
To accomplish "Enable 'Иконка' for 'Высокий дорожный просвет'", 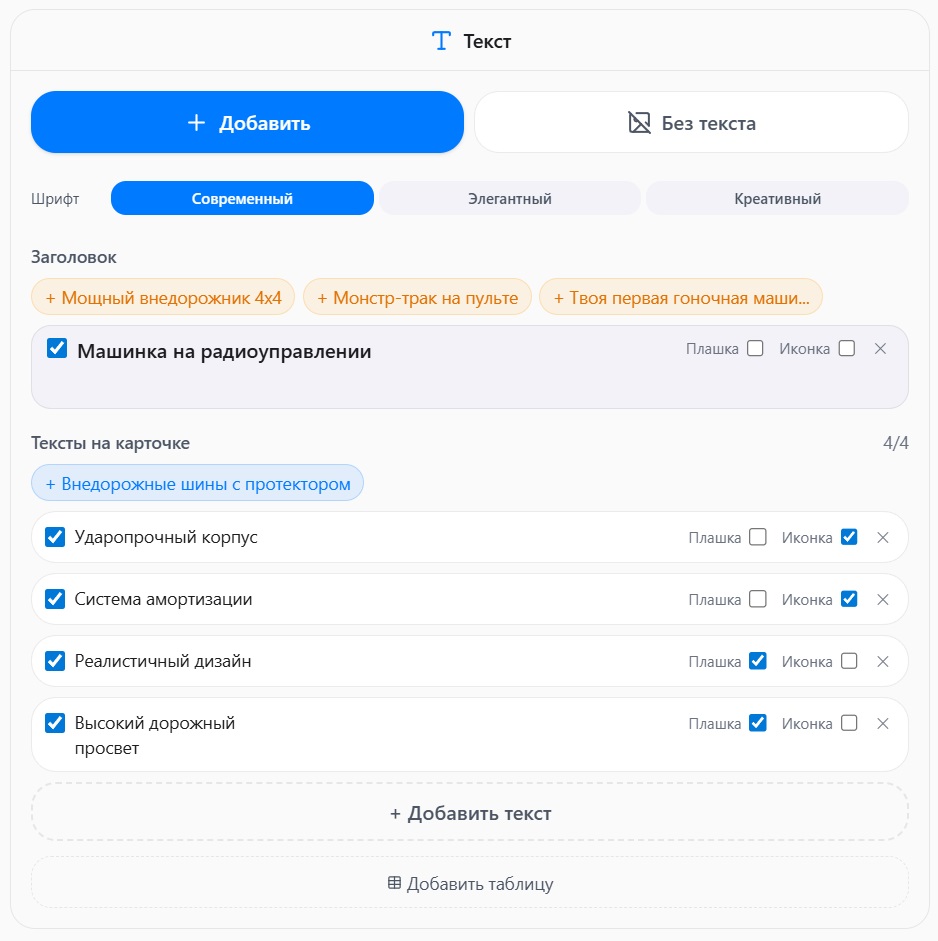I will coord(849,724).
